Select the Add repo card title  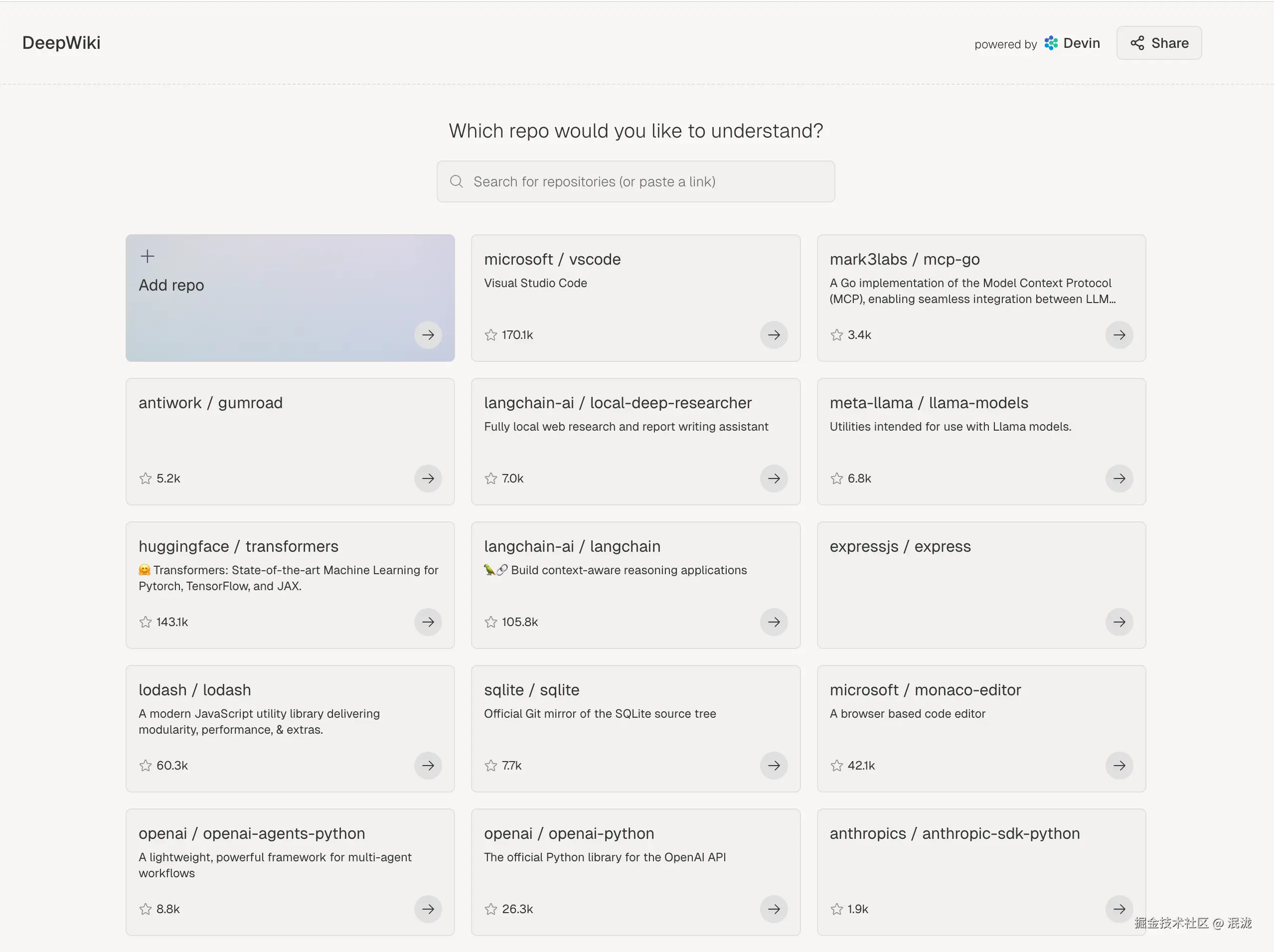[x=171, y=285]
